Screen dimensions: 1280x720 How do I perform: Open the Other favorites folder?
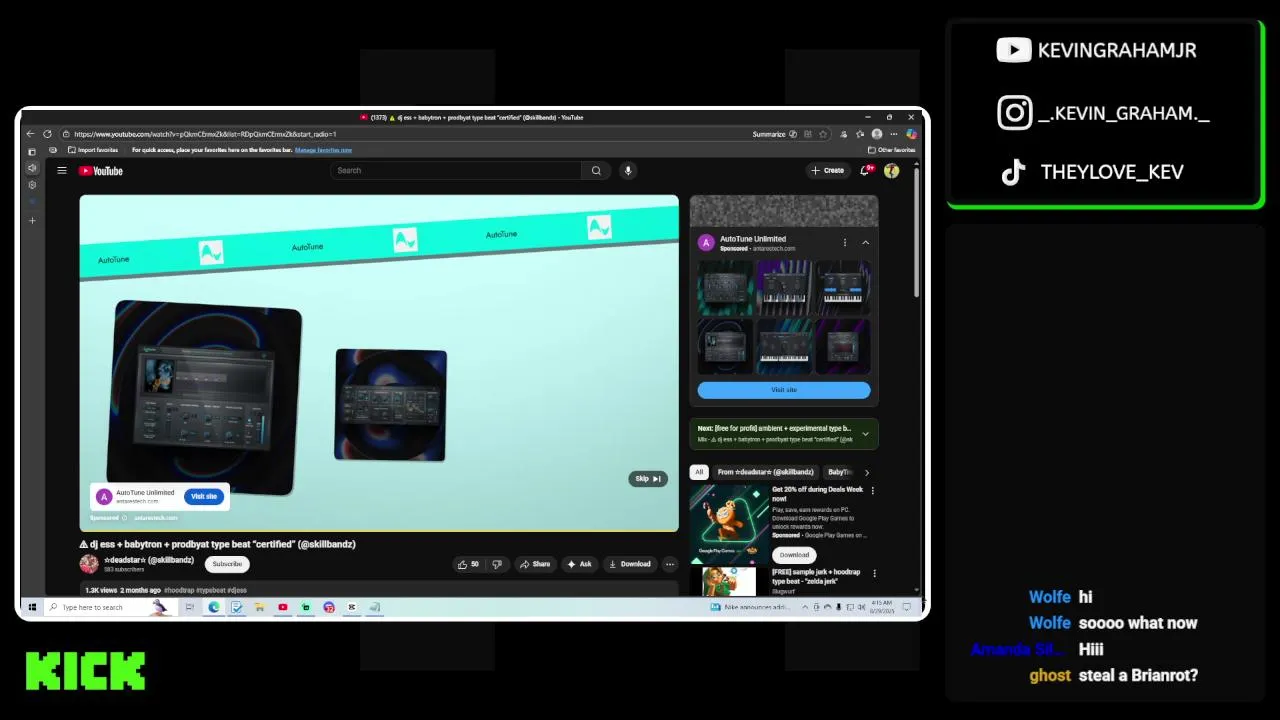click(x=892, y=150)
